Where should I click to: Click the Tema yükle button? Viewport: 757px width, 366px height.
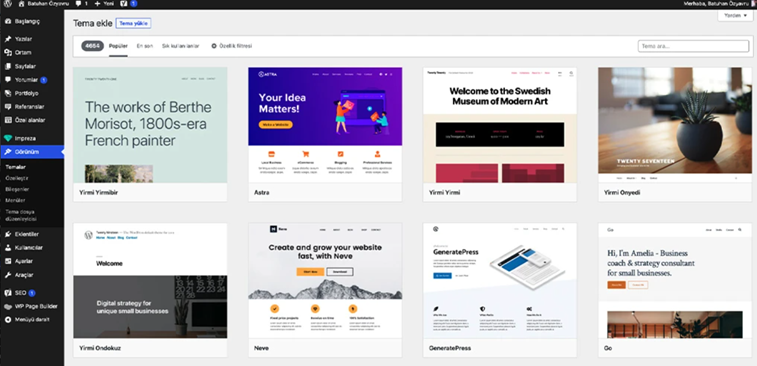[x=134, y=23]
